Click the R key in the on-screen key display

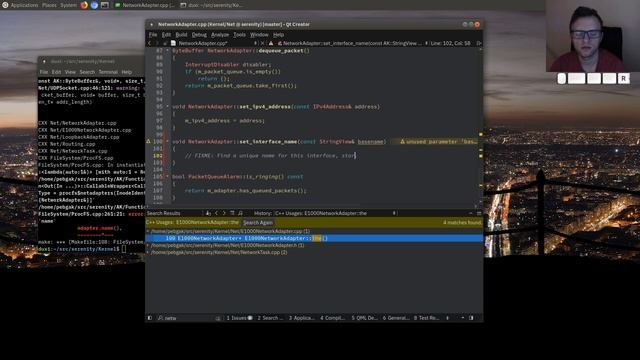click(623, 78)
